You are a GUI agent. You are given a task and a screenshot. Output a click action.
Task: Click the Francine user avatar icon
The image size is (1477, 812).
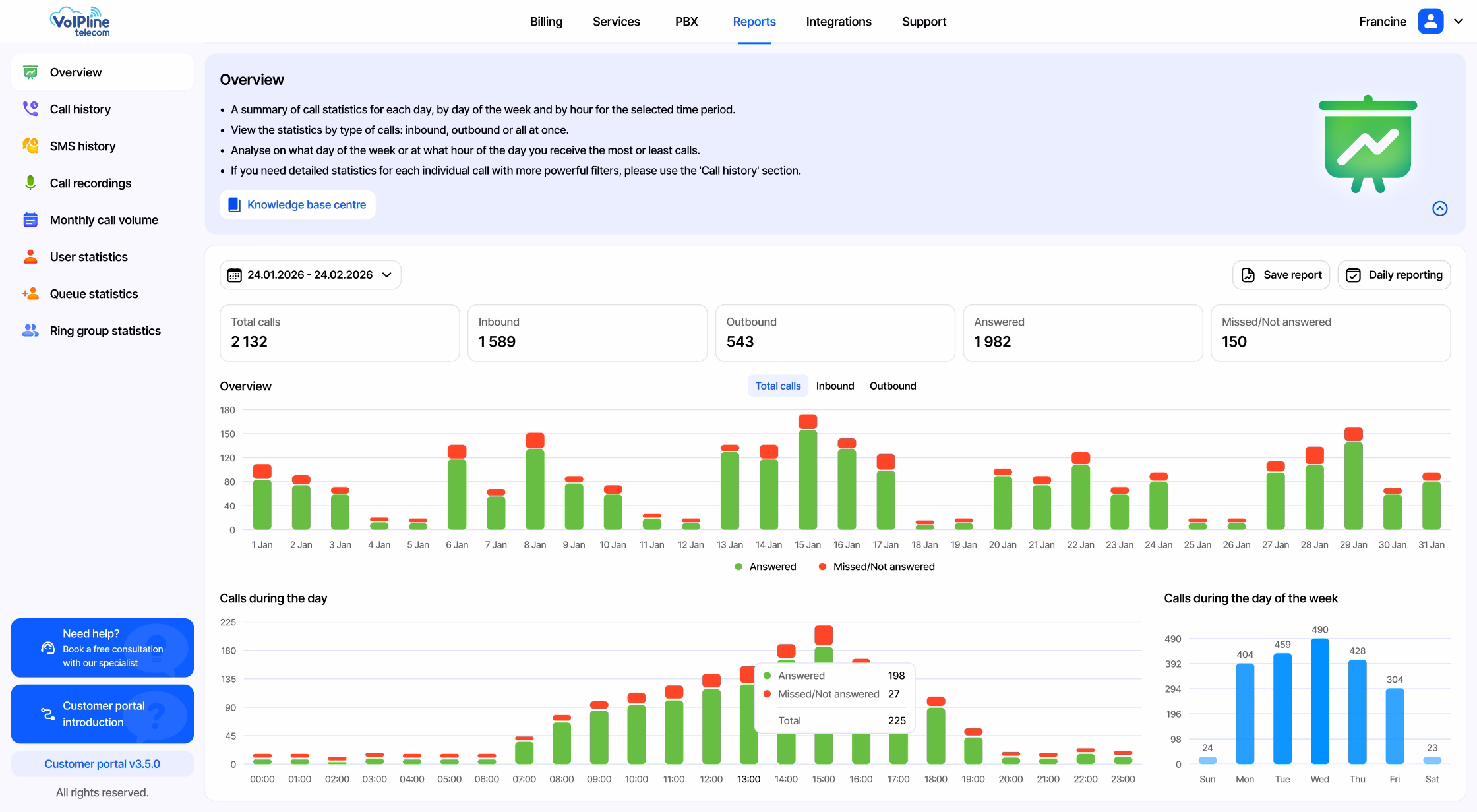[x=1430, y=21]
